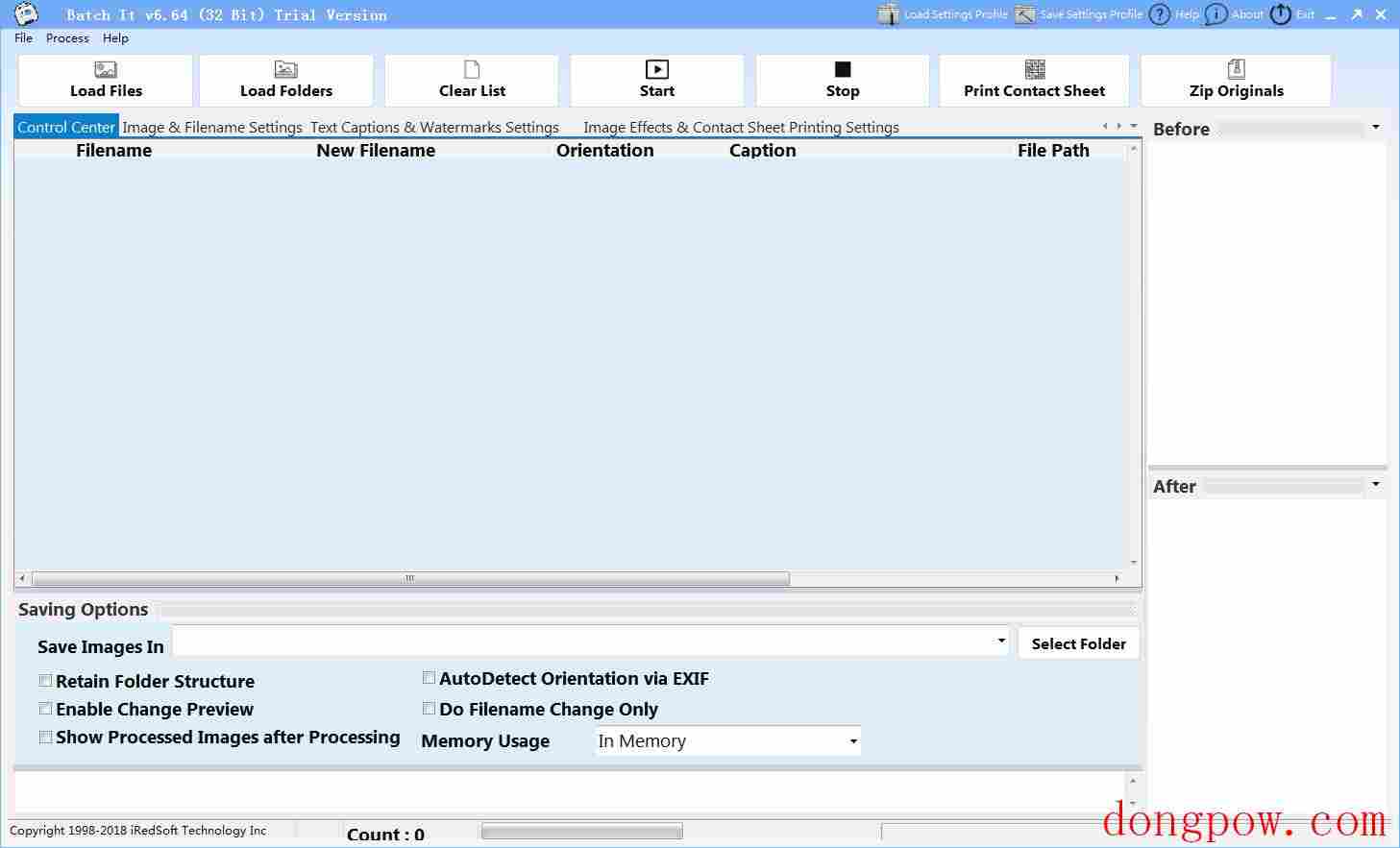The height and width of the screenshot is (848, 1400).
Task: Click the Start button label
Action: [657, 91]
